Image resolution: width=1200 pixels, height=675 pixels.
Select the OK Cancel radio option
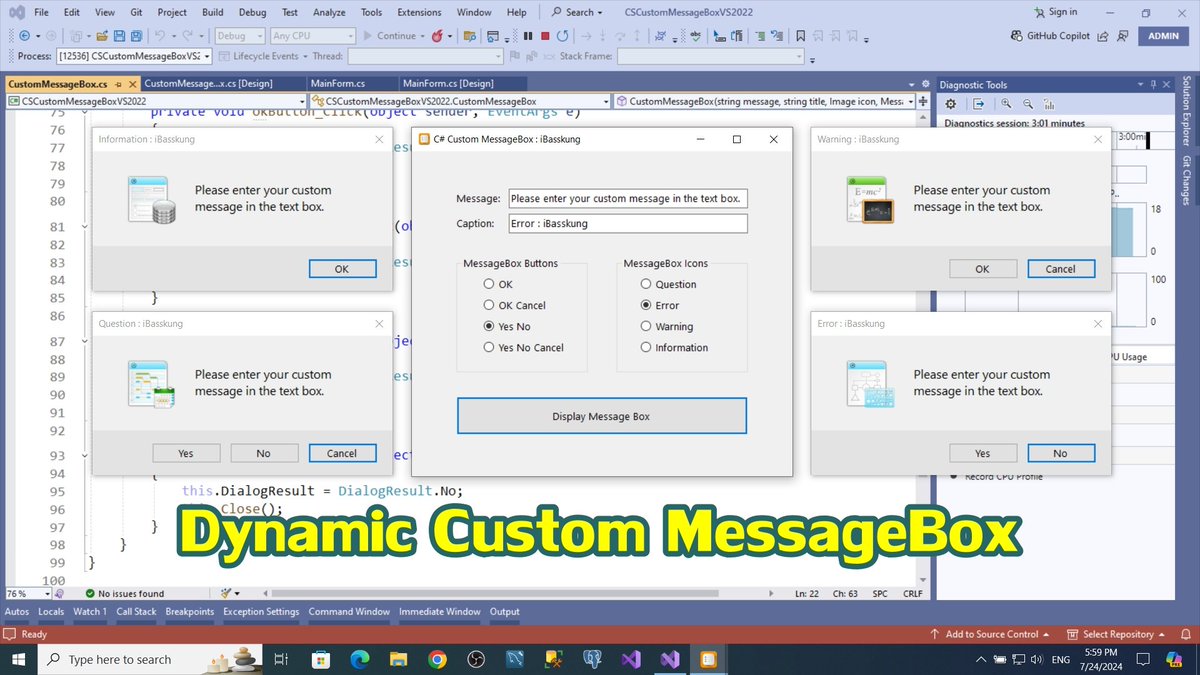pyautogui.click(x=514, y=306)
